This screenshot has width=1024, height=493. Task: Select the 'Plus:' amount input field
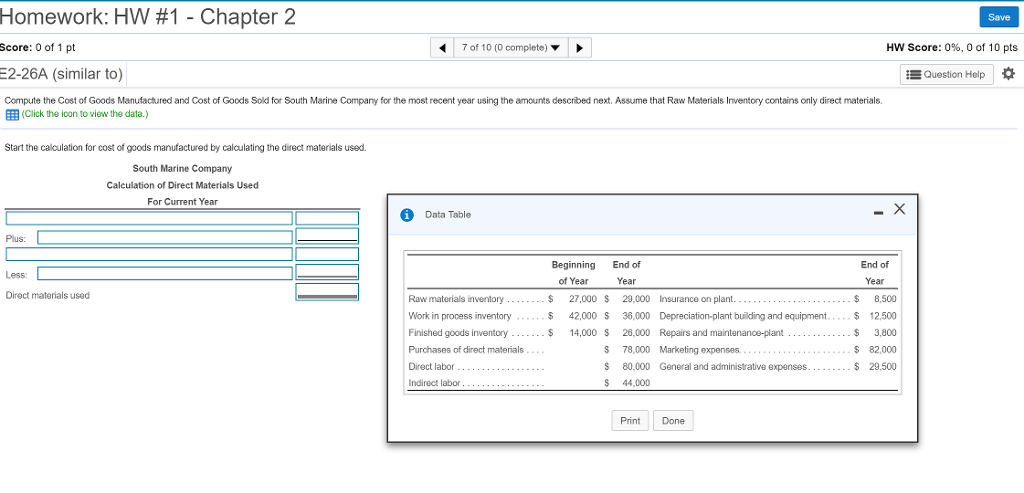coord(327,236)
